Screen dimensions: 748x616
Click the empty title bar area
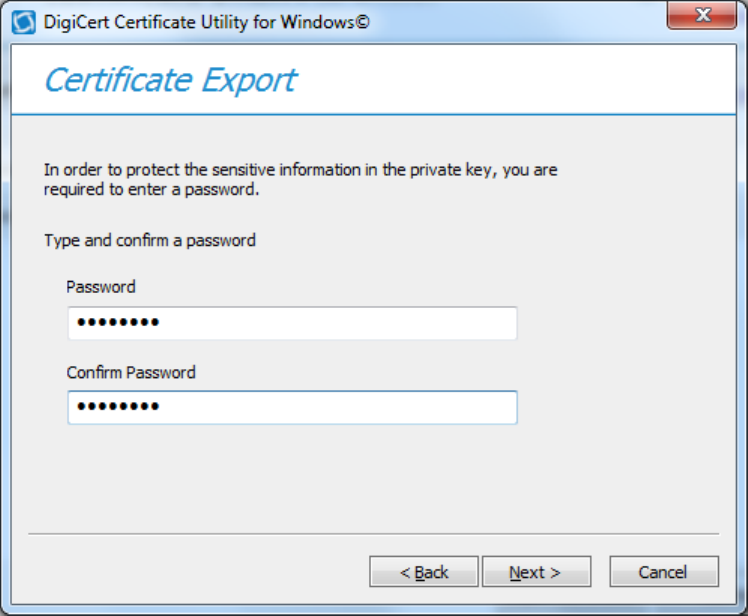pyautogui.click(x=520, y=20)
